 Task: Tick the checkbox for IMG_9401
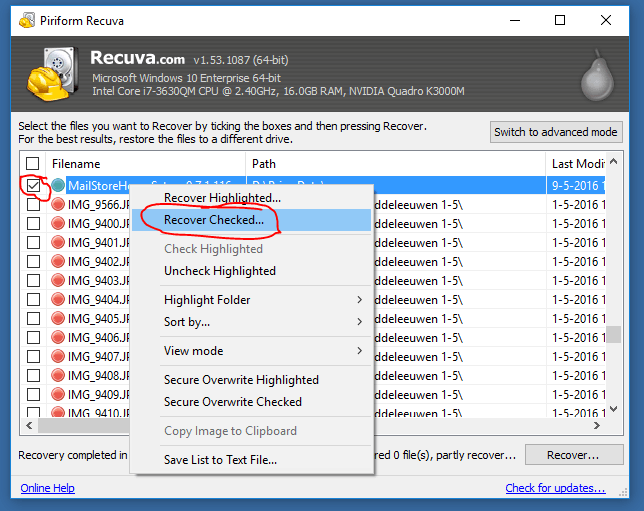[x=33, y=242]
